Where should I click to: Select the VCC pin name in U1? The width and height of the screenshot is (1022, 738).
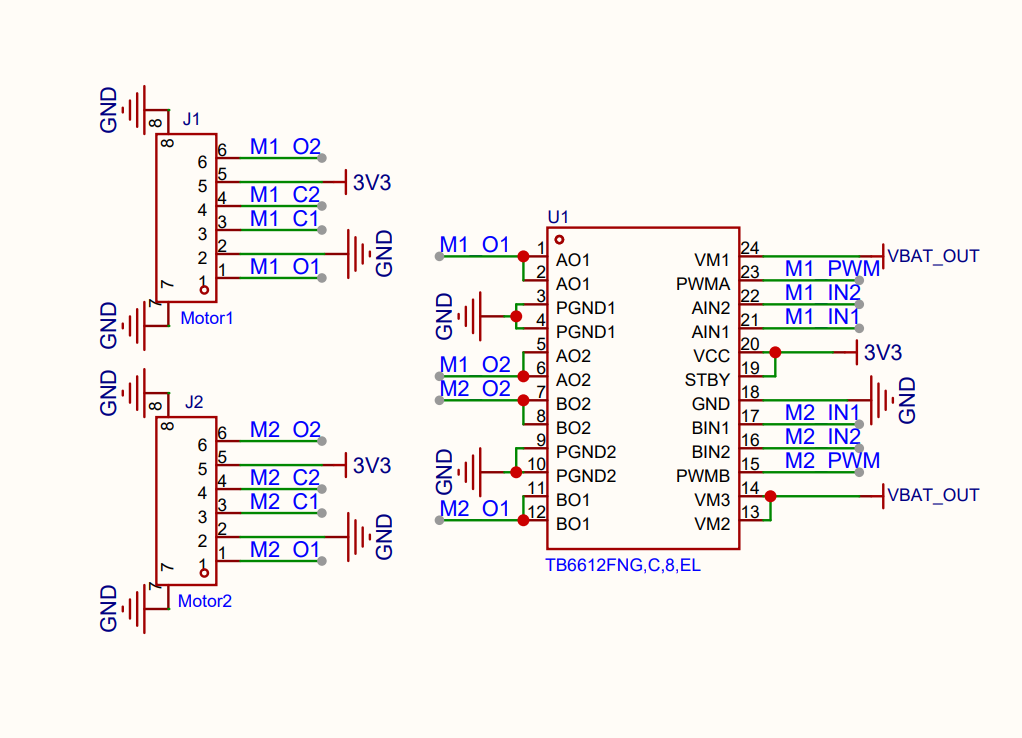(x=712, y=356)
